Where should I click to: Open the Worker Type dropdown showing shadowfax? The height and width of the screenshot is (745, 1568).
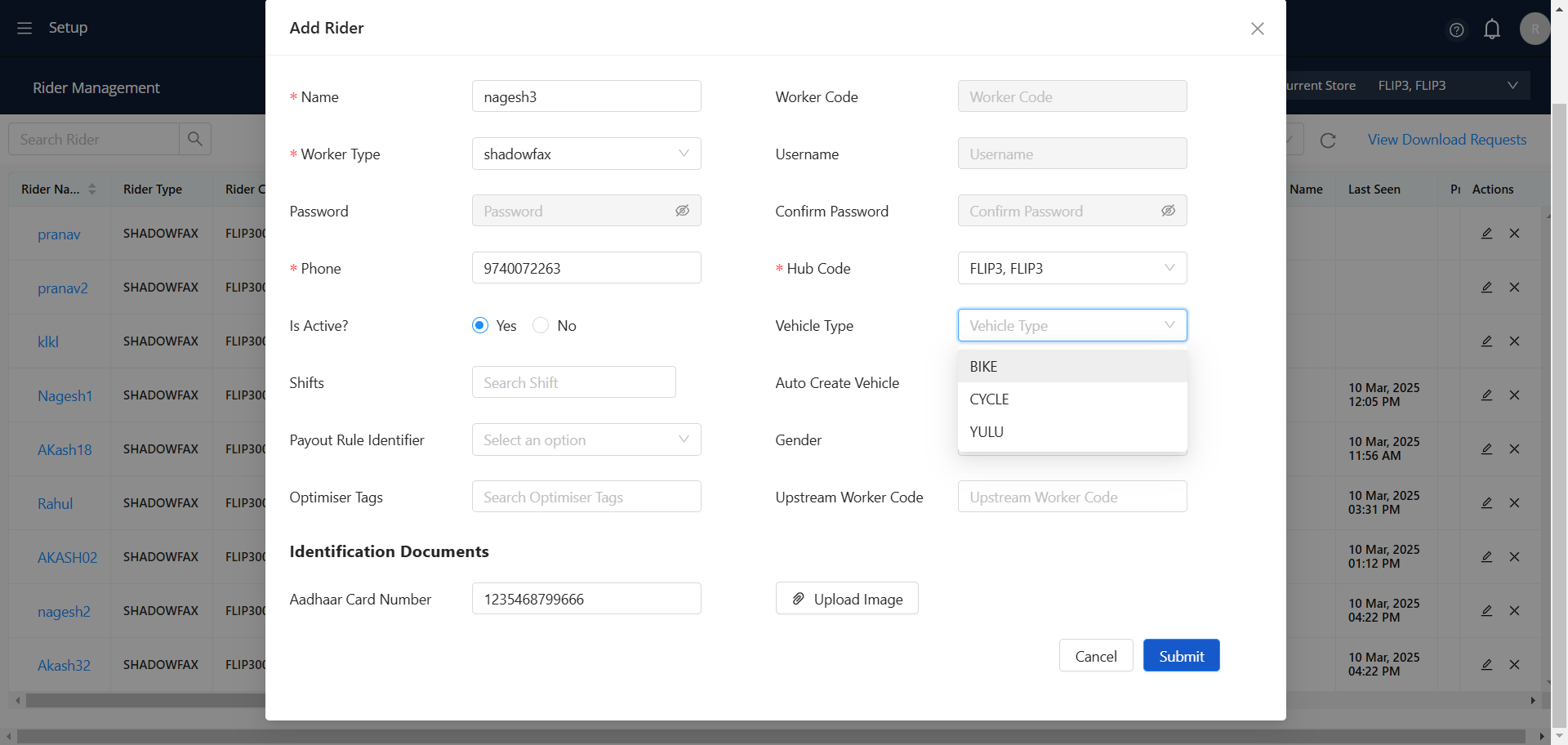click(x=586, y=154)
